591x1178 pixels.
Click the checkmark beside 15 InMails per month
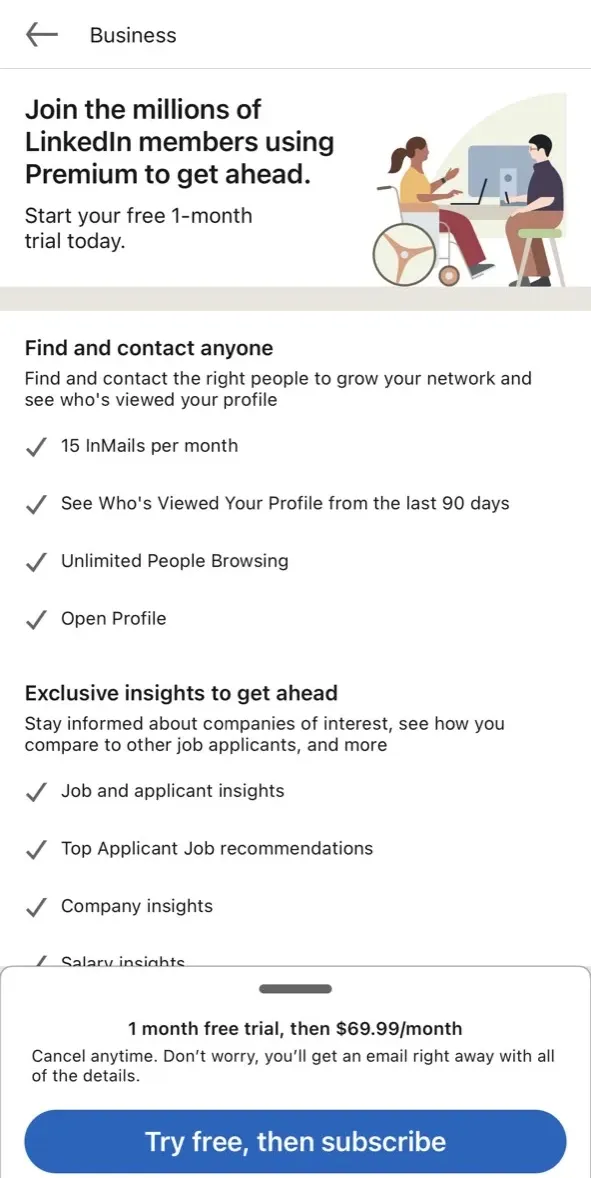[35, 449]
